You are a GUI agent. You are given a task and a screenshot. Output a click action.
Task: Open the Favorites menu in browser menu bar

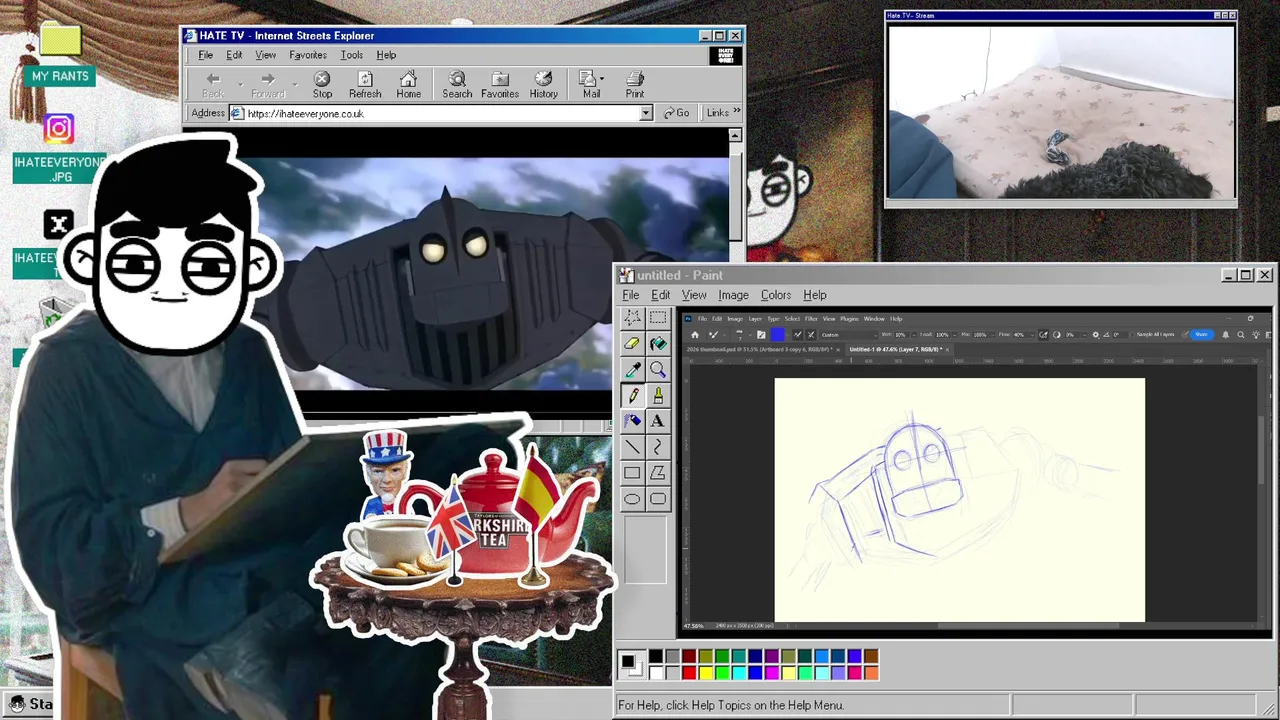click(308, 55)
